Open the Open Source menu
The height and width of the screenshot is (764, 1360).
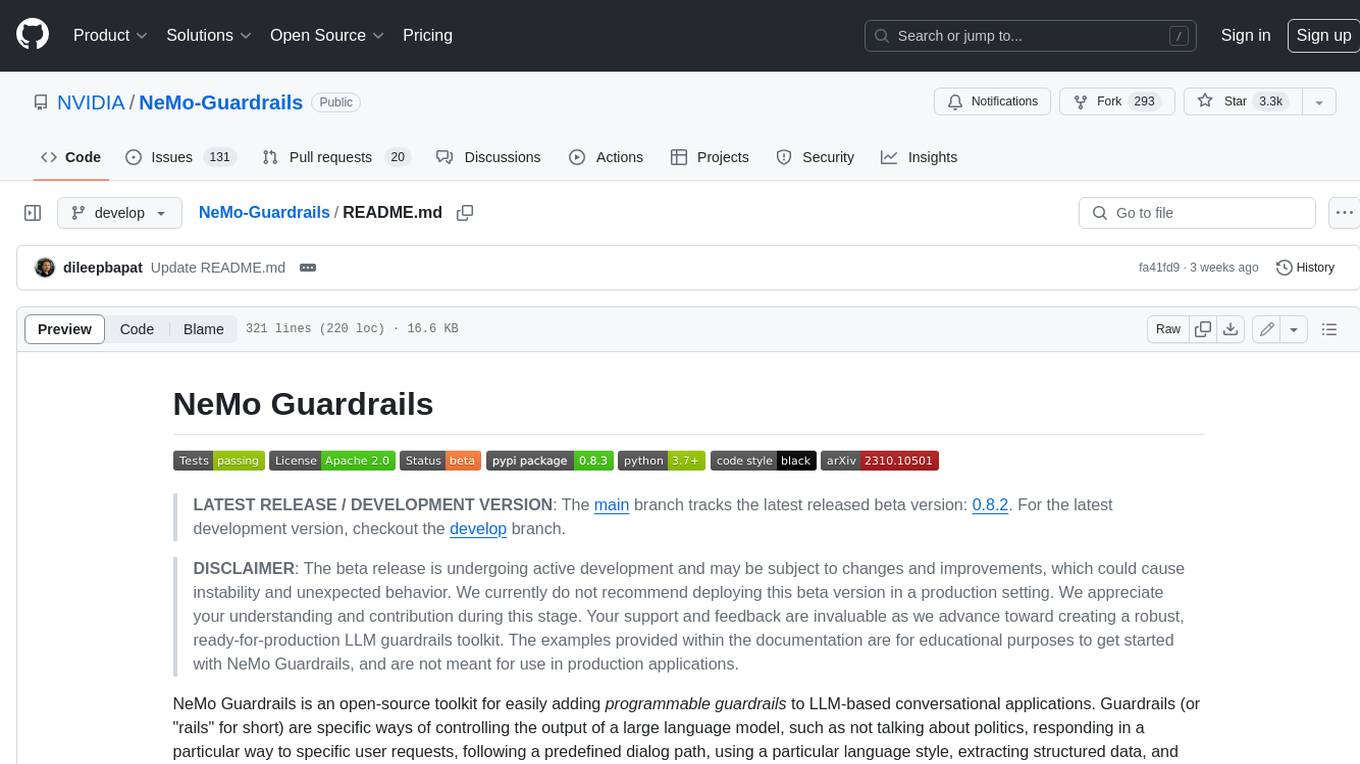pyautogui.click(x=327, y=35)
